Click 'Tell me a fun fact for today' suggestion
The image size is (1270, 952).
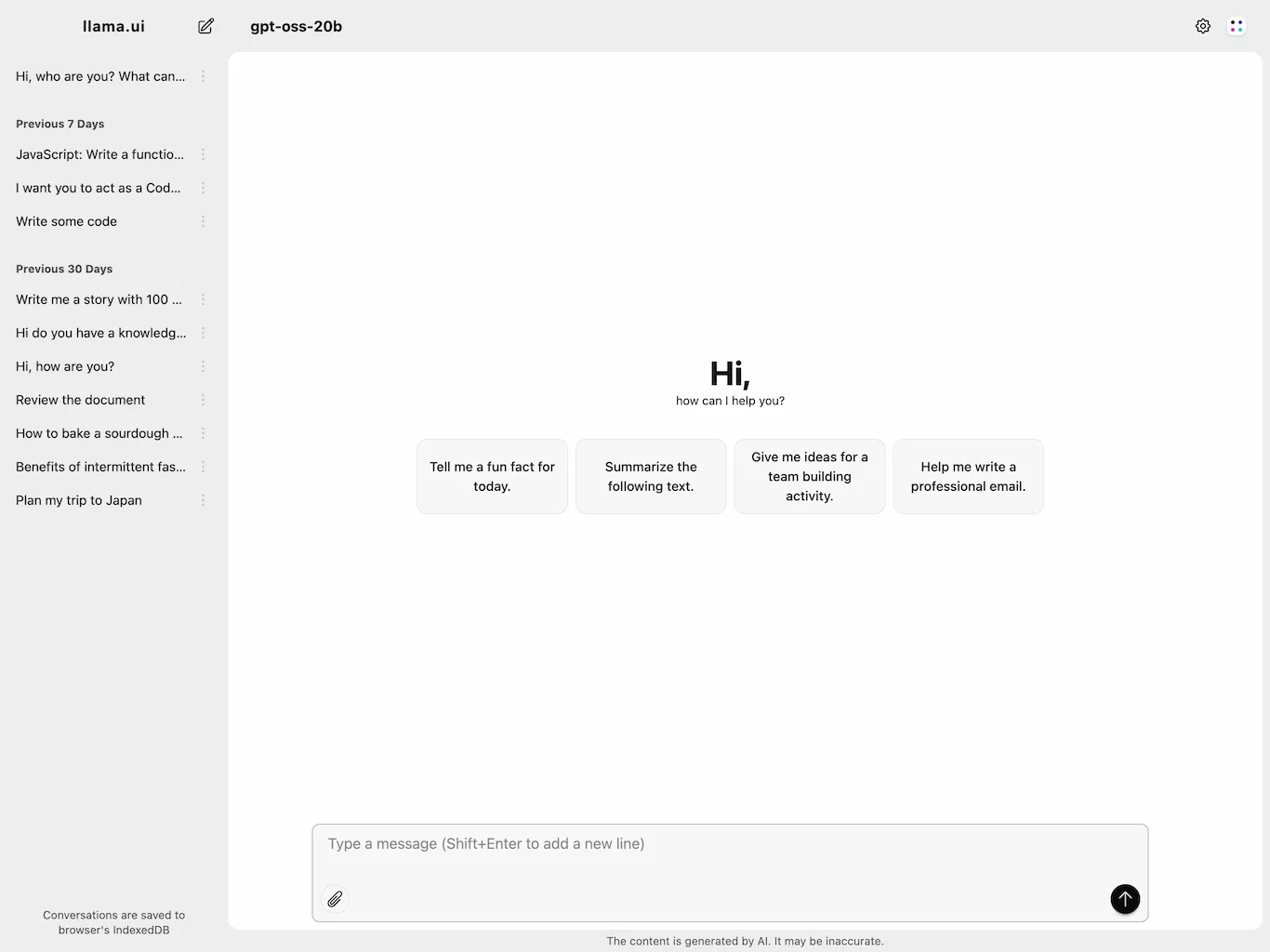click(492, 476)
